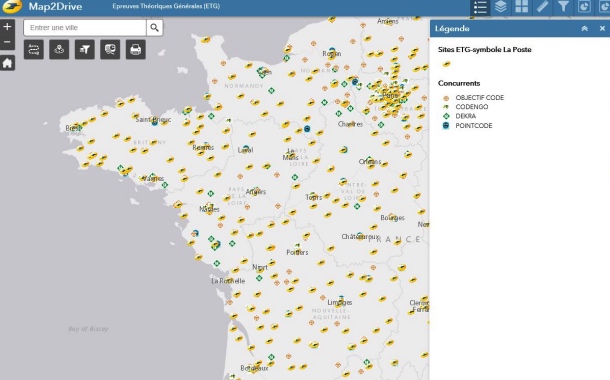Zoom in on the map
Image resolution: width=610 pixels, height=380 pixels.
(7, 27)
